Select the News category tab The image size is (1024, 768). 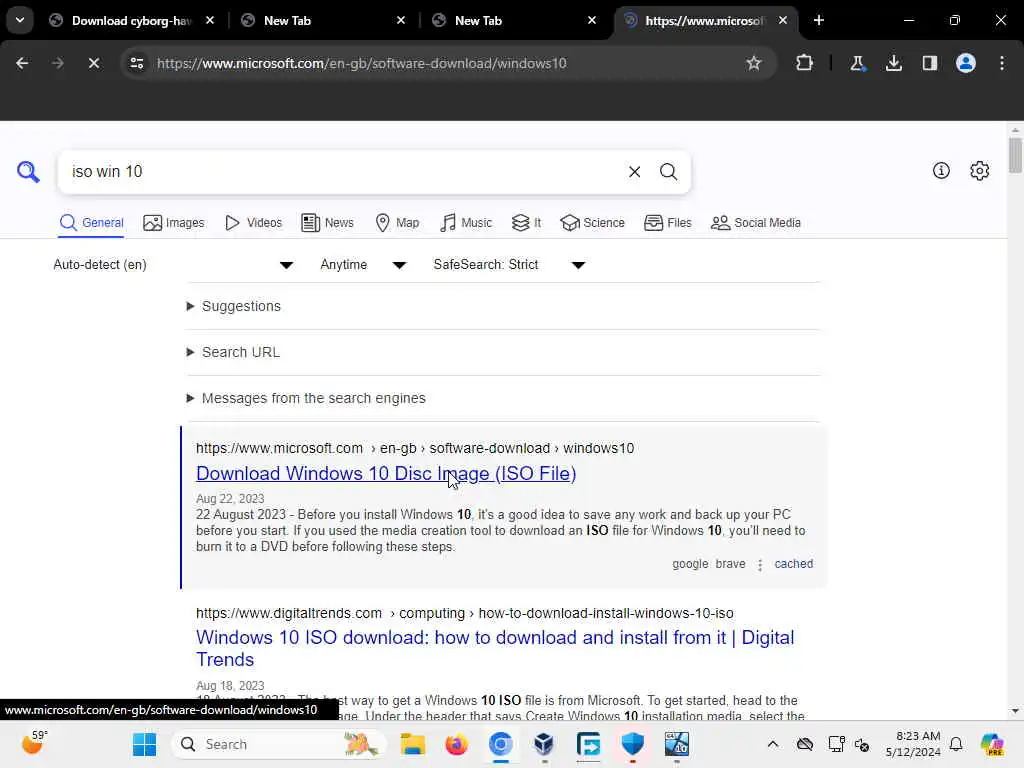327,223
